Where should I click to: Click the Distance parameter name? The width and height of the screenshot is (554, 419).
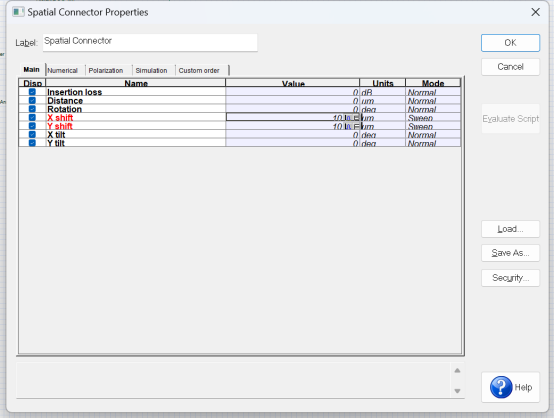click(65, 101)
